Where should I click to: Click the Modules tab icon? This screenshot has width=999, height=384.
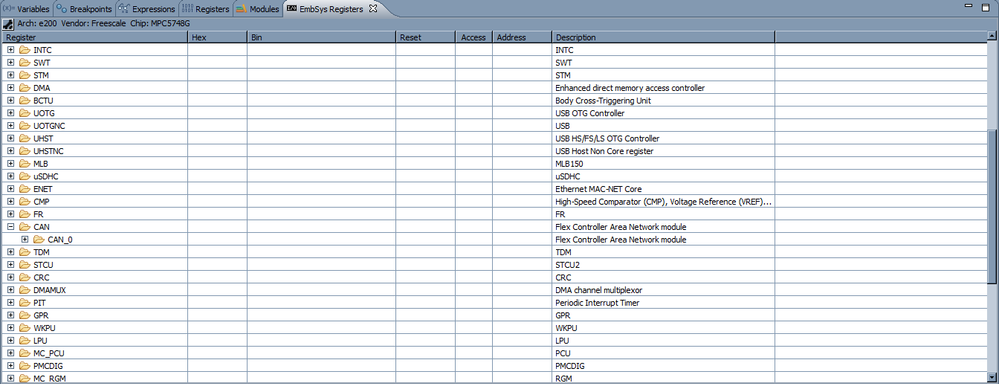point(241,9)
